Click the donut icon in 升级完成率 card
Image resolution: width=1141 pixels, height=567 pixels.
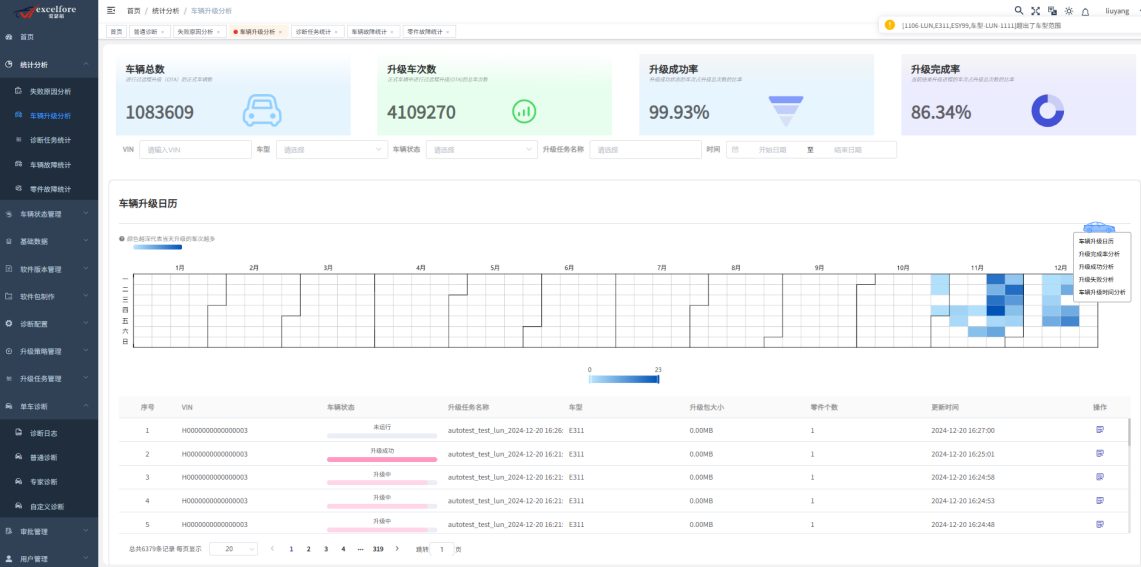1047,111
